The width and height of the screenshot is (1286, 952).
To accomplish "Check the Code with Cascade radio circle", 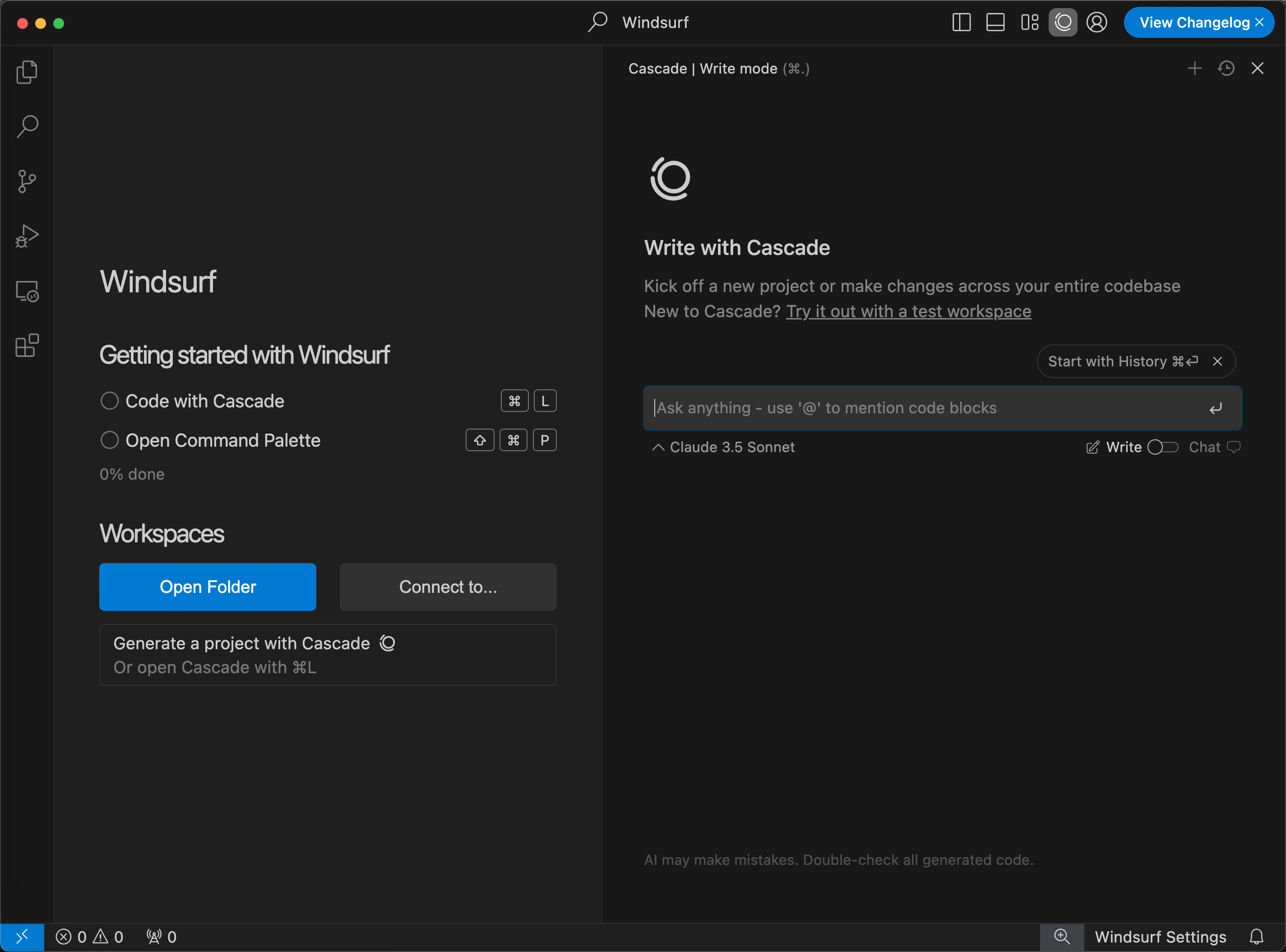I will (x=110, y=401).
